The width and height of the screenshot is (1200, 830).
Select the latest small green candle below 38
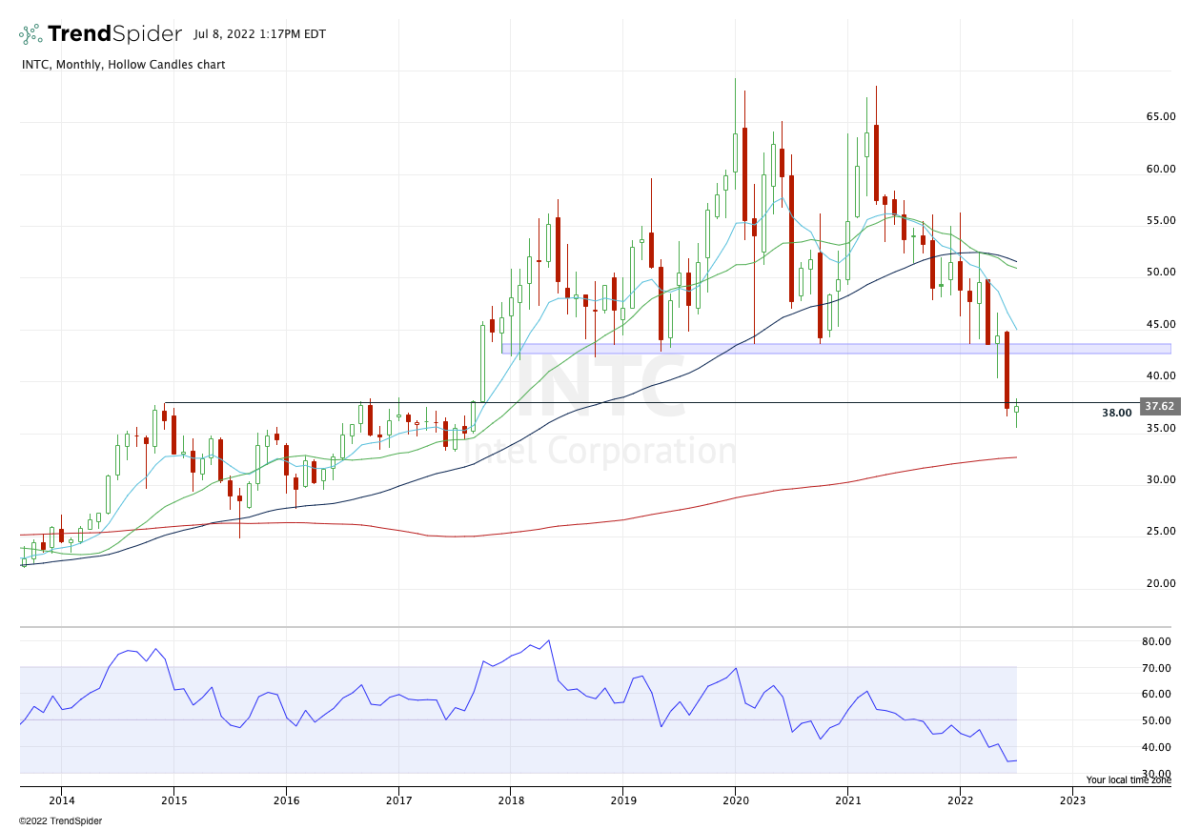[x=1016, y=410]
